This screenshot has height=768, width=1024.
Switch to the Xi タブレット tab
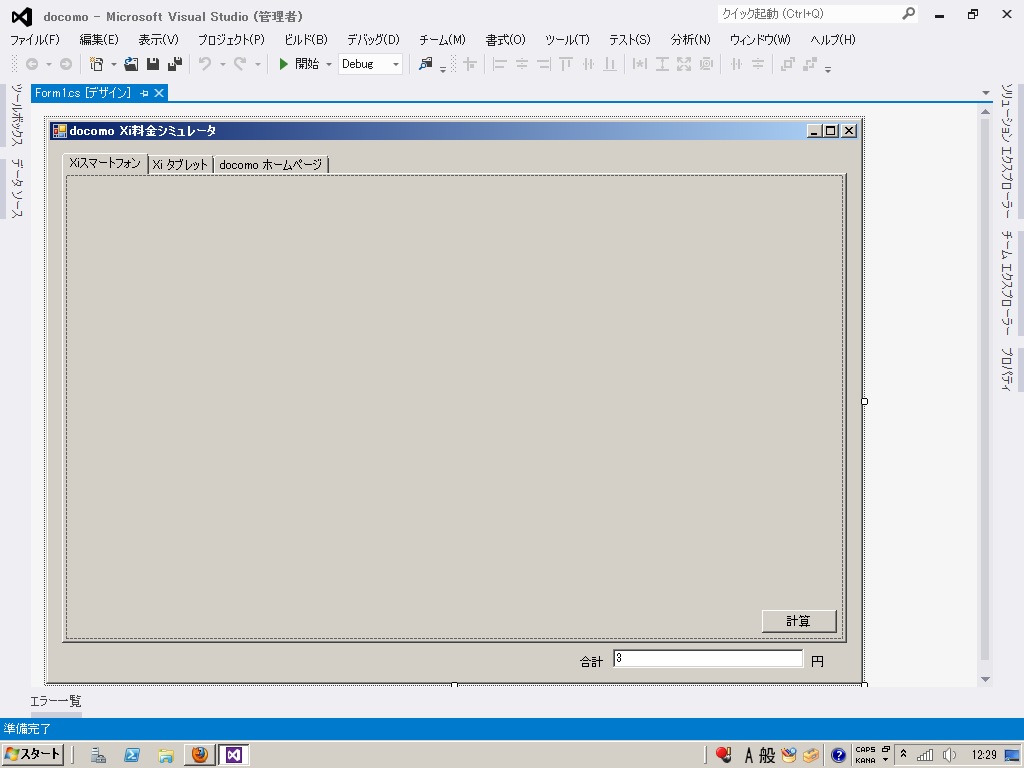tap(180, 165)
